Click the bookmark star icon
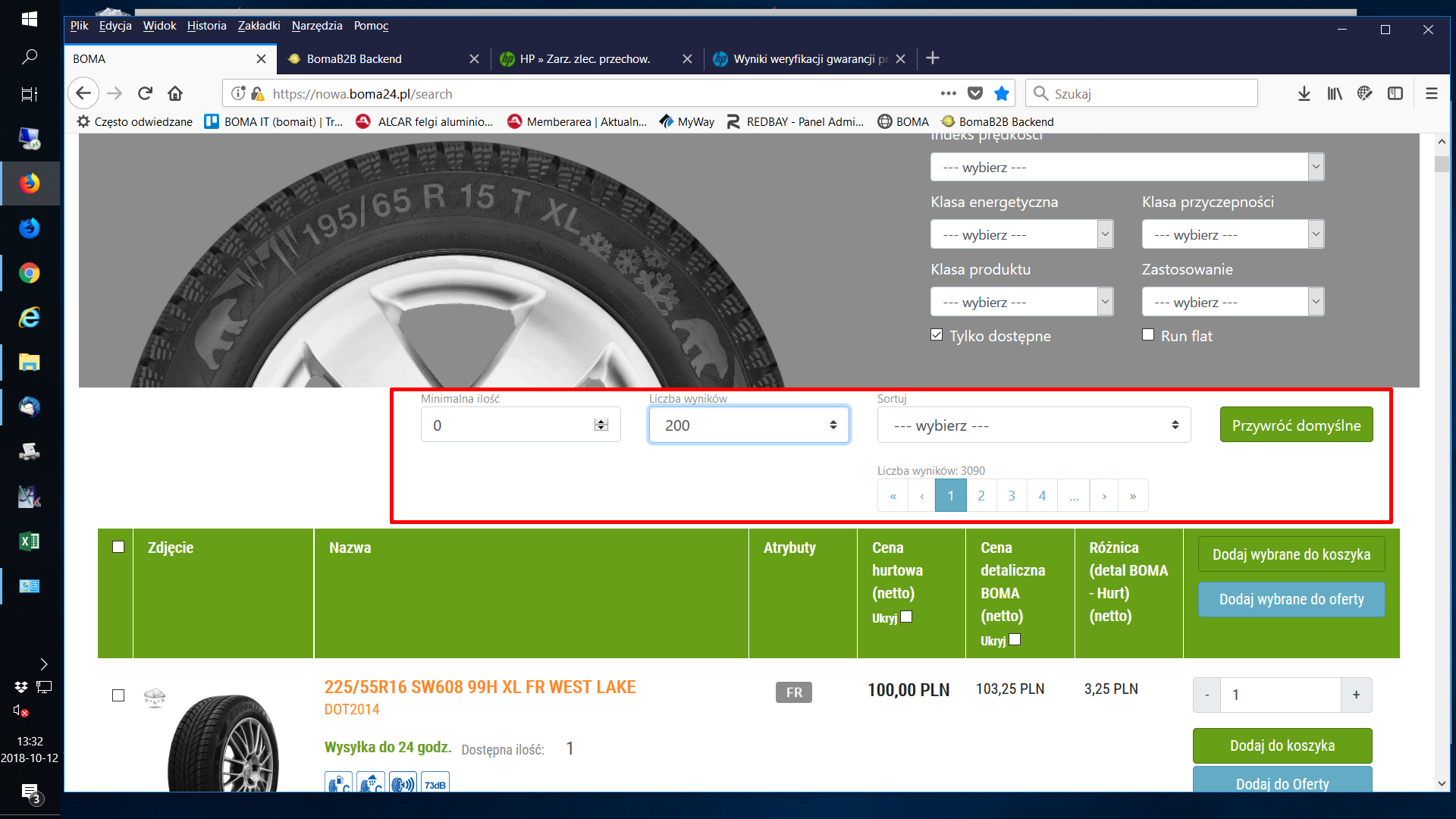1456x819 pixels. [x=1002, y=93]
